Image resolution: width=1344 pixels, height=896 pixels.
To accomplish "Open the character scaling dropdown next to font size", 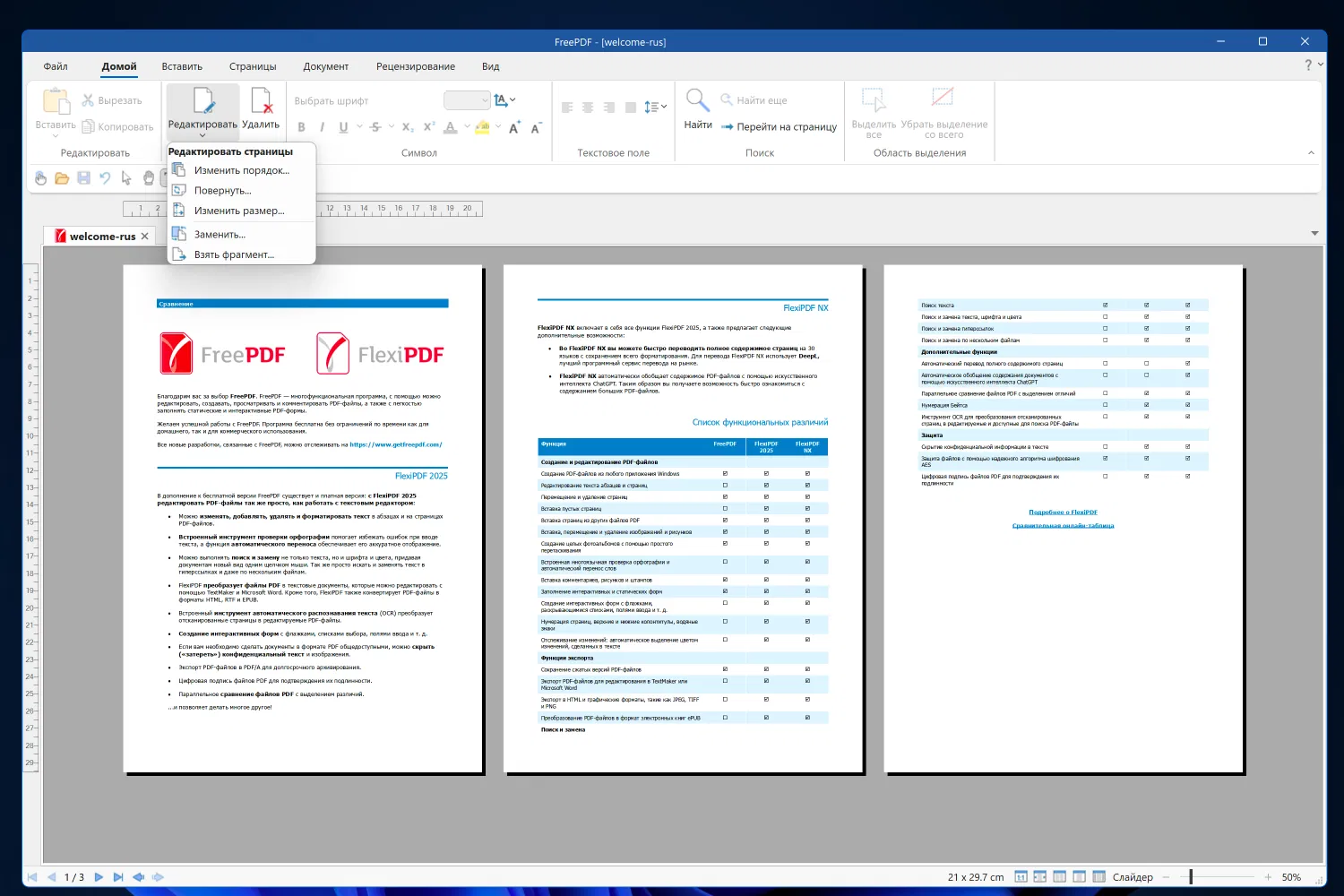I will [504, 100].
